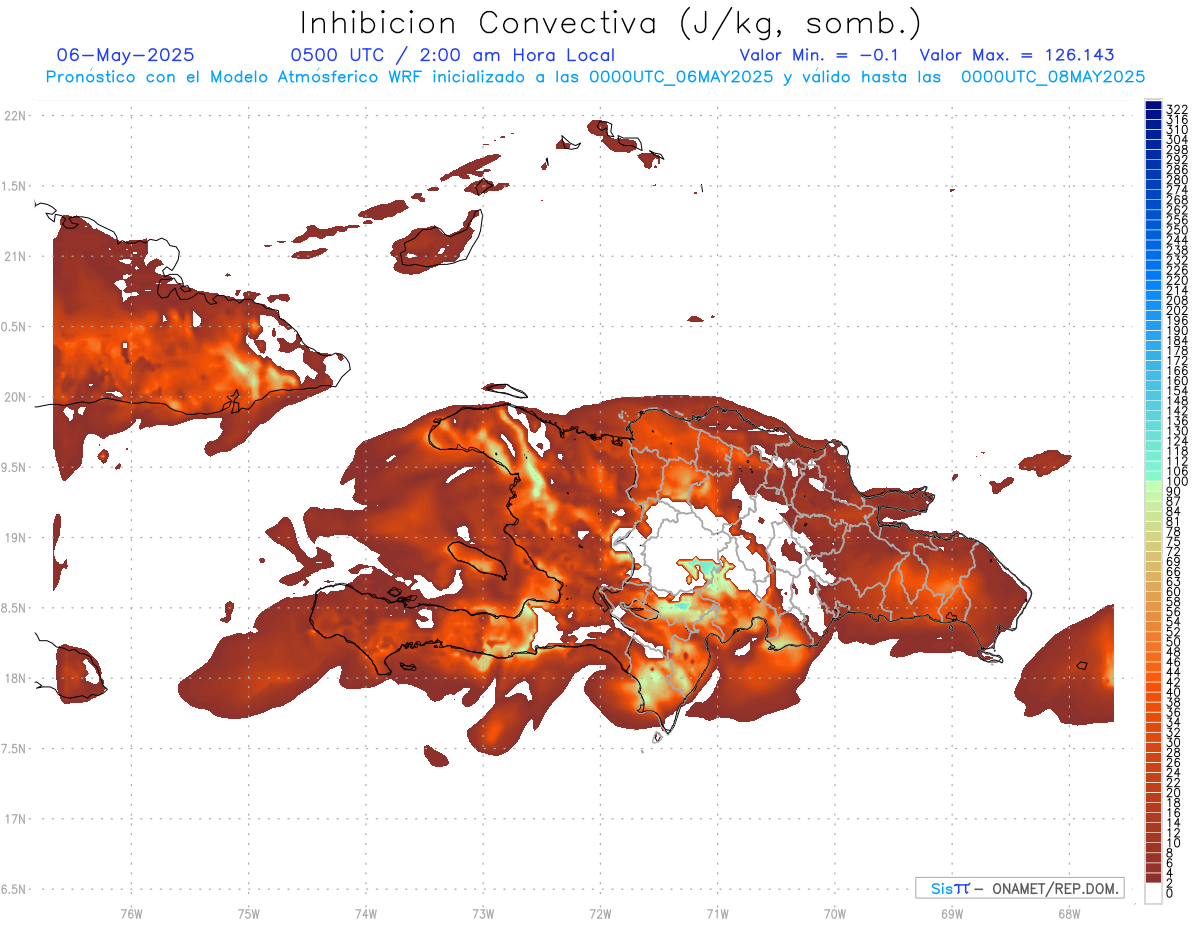Click the 18N latitude label
1200x927 pixels.
point(15,678)
